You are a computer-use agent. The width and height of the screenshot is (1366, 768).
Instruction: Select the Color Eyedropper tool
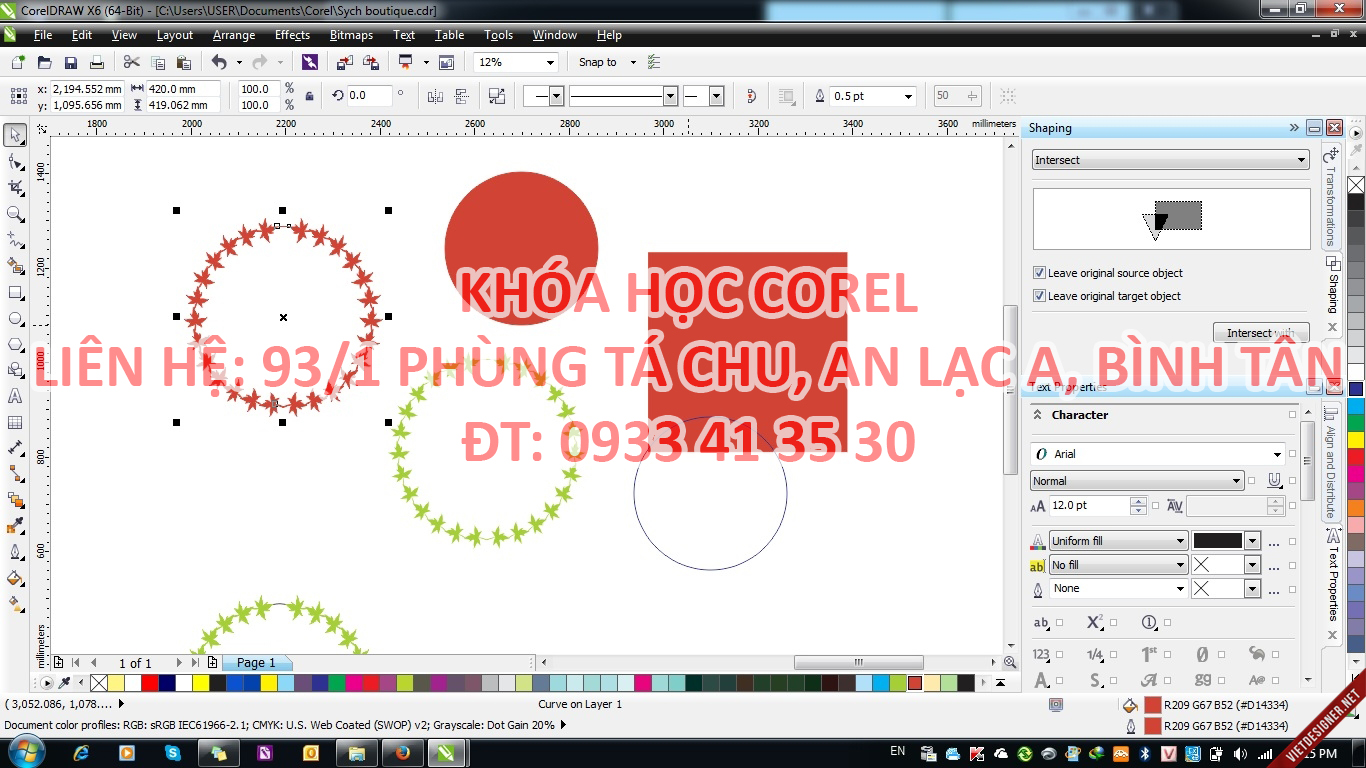coord(15,526)
